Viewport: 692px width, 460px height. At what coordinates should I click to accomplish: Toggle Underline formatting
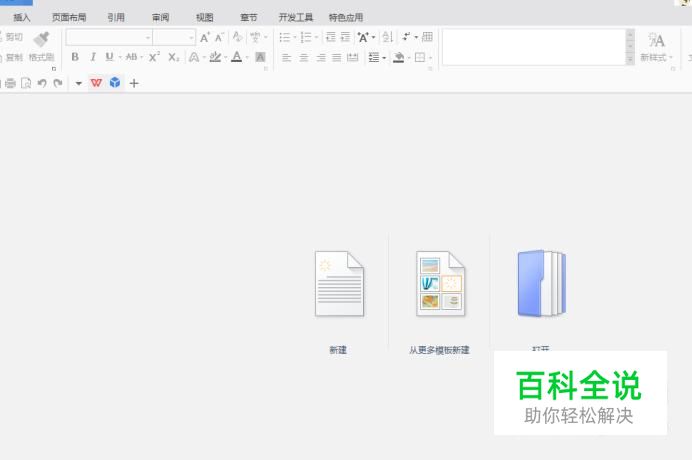click(109, 57)
